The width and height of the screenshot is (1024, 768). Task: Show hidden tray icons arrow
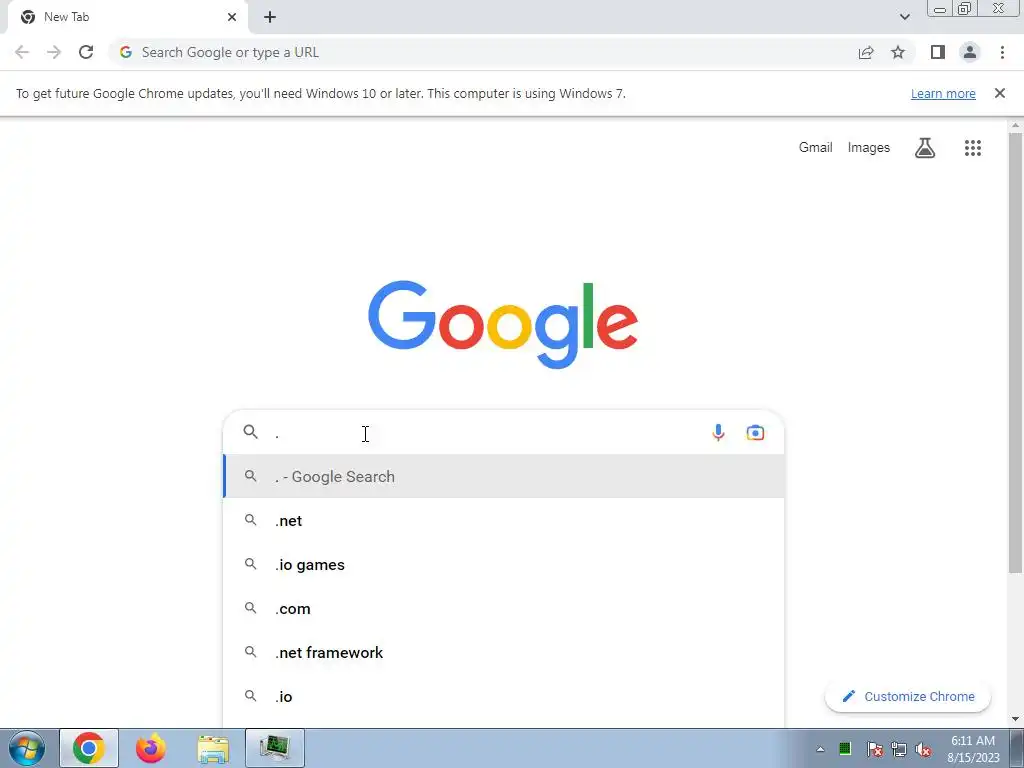point(820,749)
